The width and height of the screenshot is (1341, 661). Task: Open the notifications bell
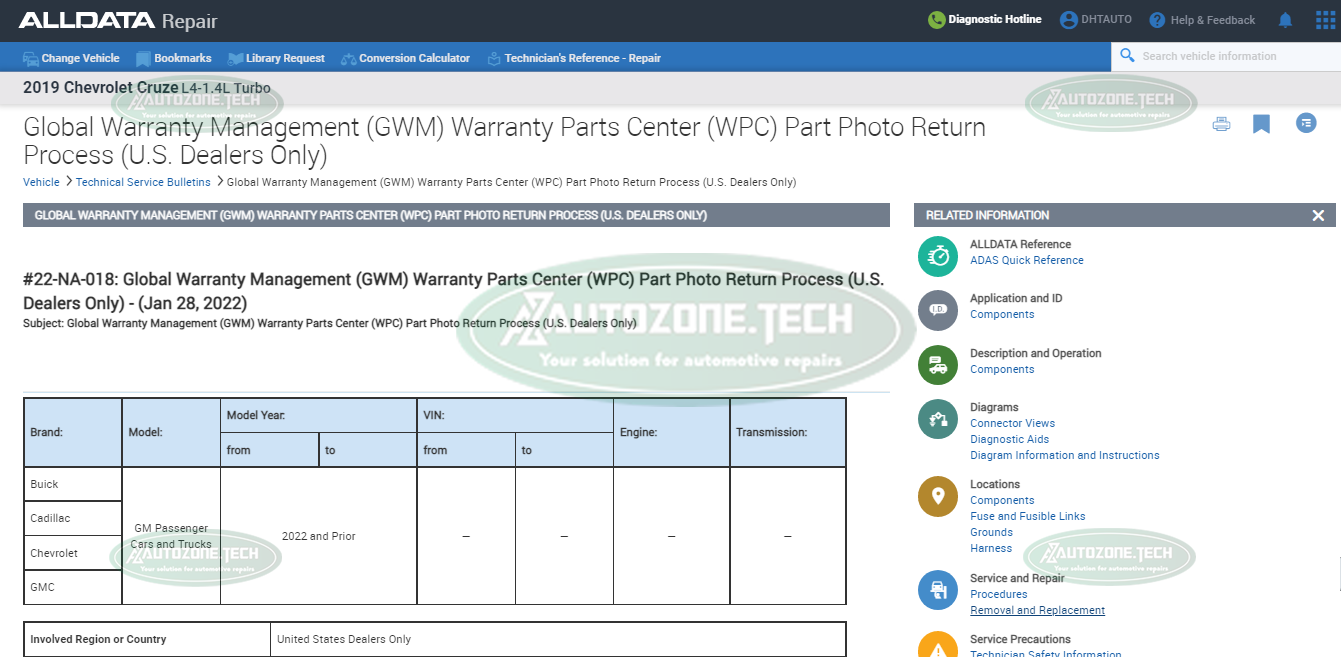[1285, 20]
